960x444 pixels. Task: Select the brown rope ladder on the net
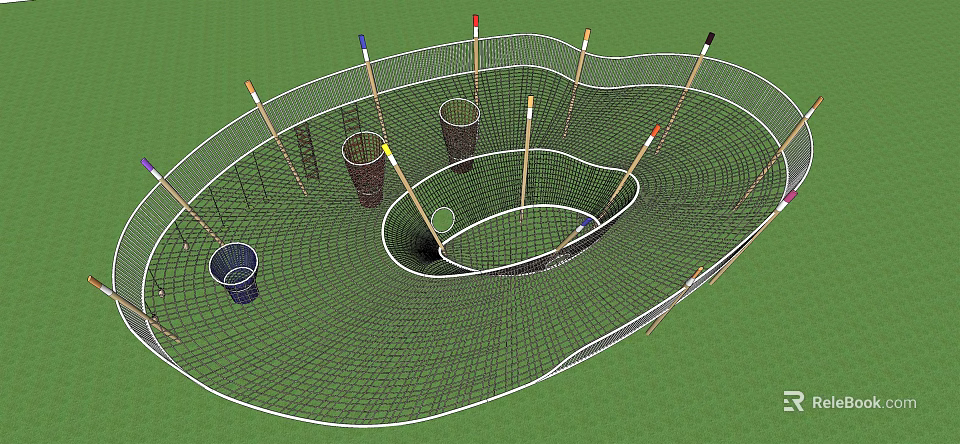click(x=307, y=152)
